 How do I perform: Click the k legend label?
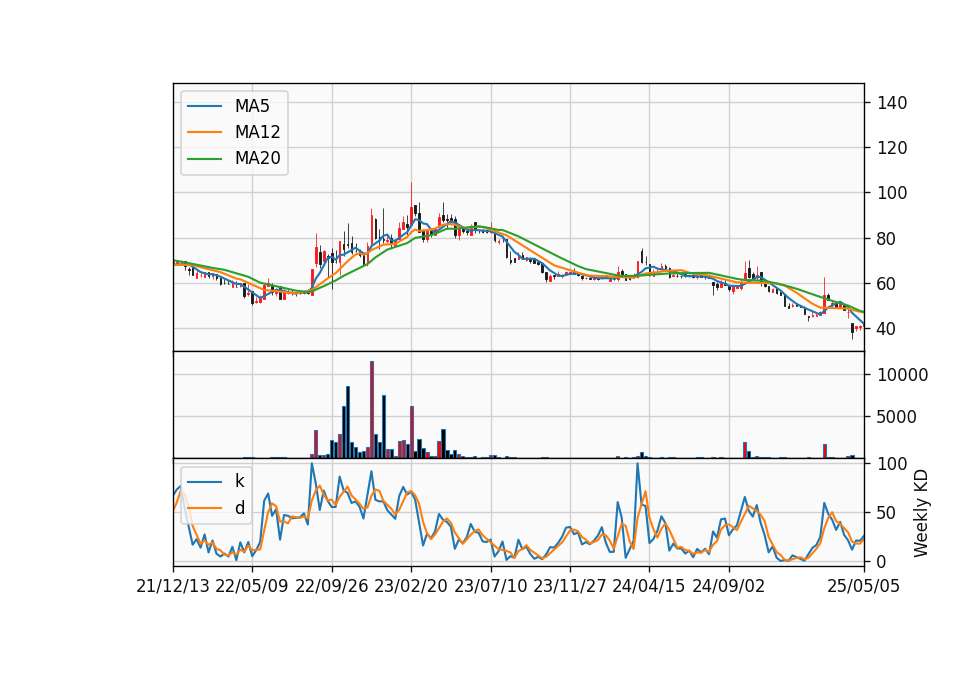pyautogui.click(x=239, y=481)
